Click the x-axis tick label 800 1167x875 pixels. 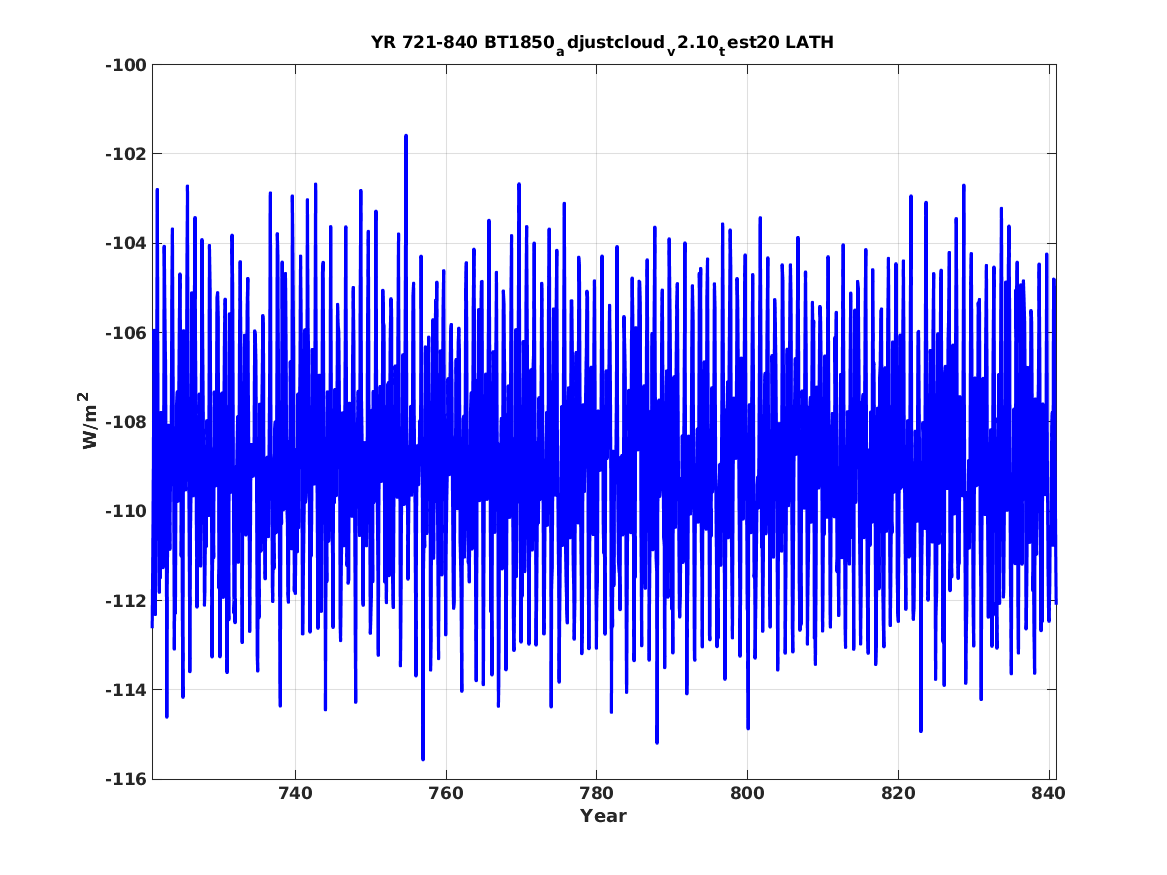coord(747,793)
